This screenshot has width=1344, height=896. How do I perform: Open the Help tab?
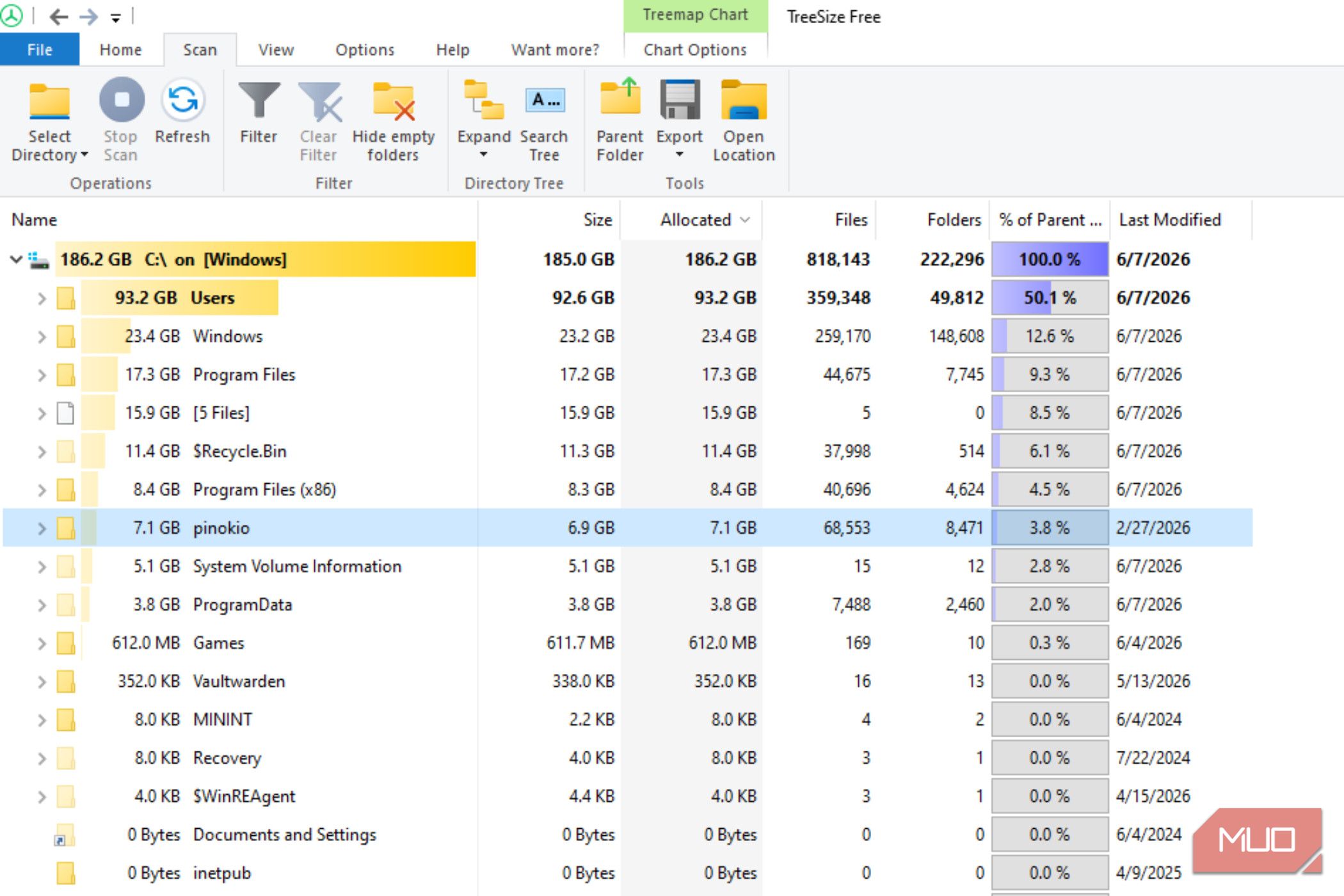pyautogui.click(x=452, y=50)
